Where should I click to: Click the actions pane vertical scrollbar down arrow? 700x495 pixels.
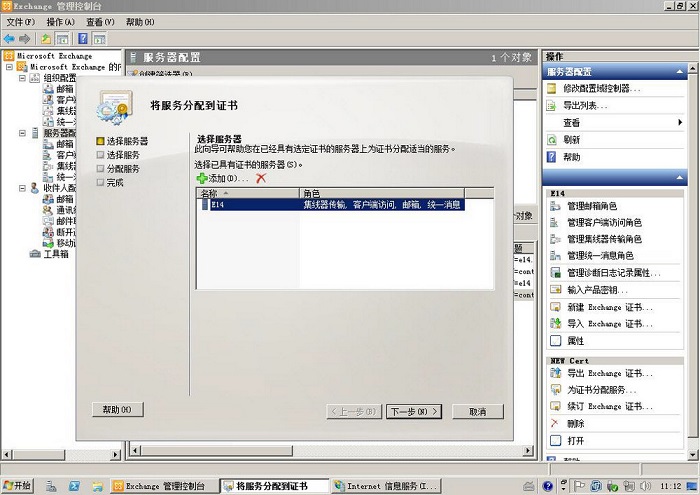pos(692,455)
